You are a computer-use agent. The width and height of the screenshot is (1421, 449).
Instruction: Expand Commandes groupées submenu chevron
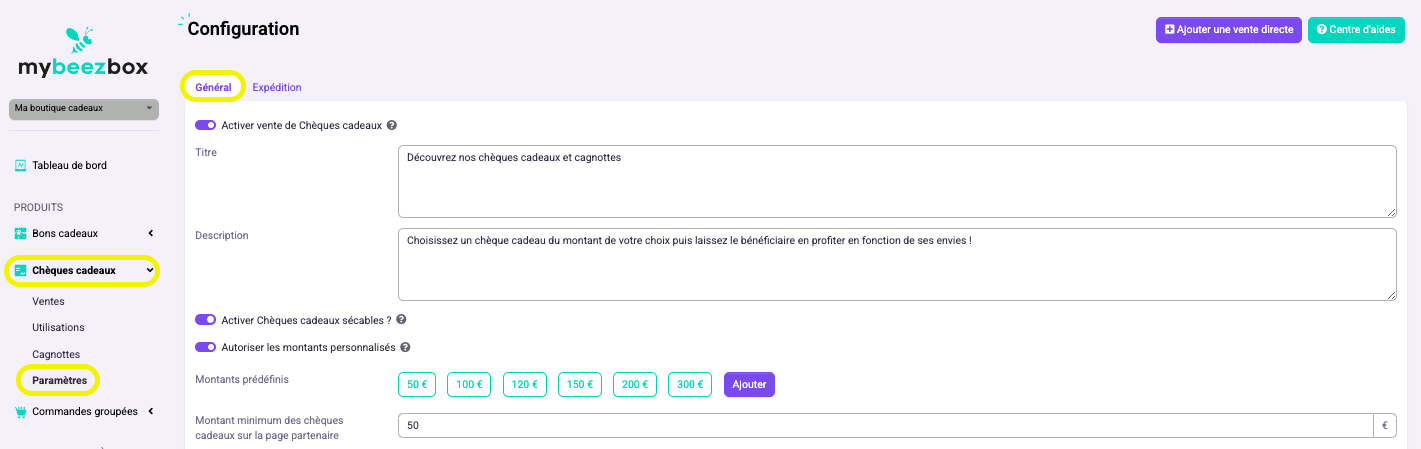[151, 411]
